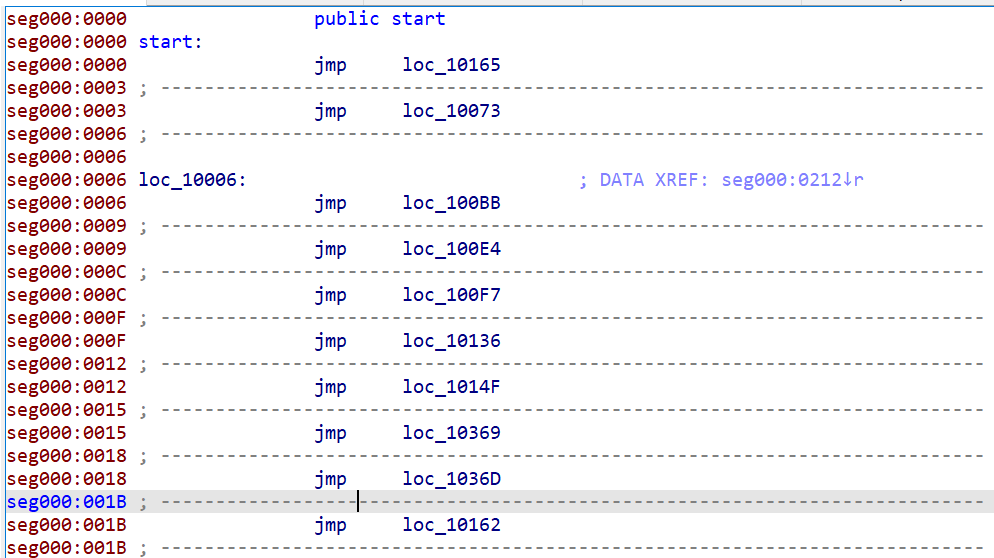Select the 'public start' directive text

click(379, 19)
